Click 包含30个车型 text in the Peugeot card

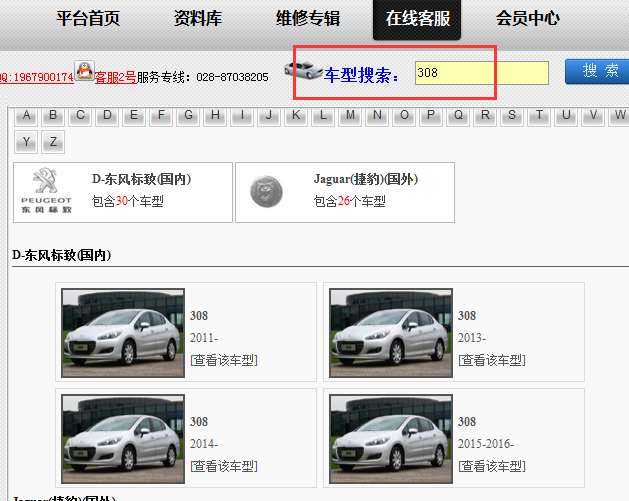coord(128,201)
